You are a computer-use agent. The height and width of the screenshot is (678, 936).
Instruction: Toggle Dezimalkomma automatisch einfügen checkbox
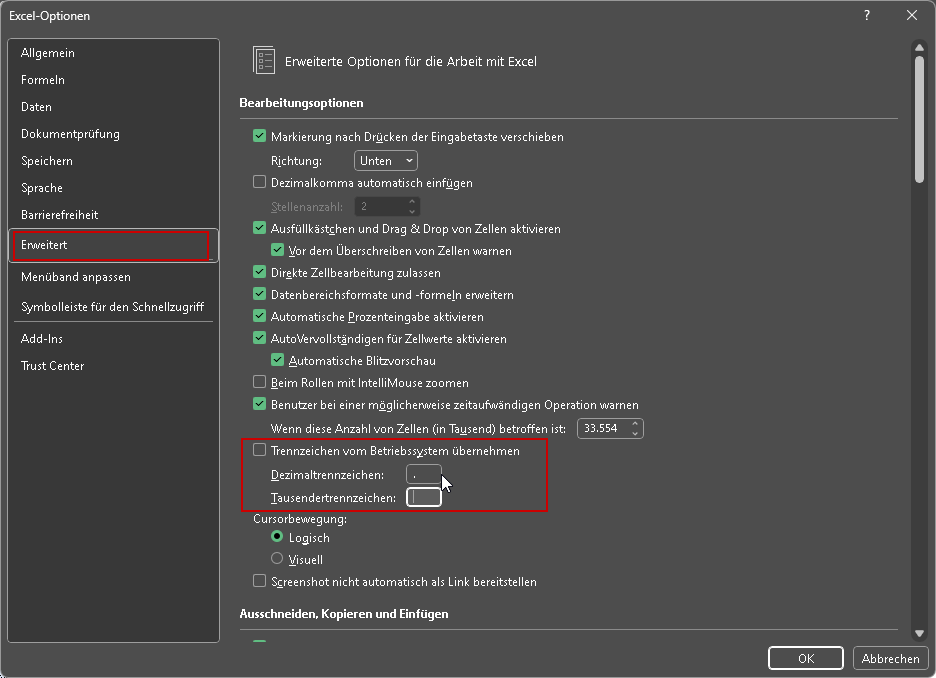(260, 183)
